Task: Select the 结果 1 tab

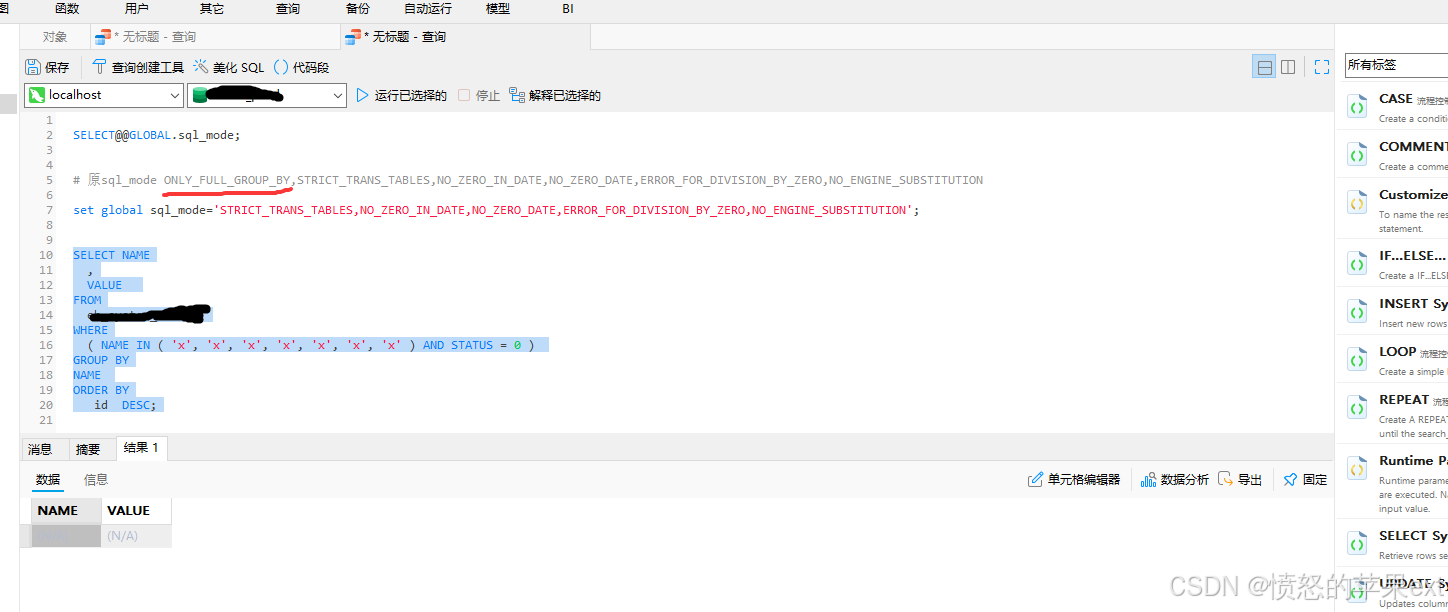Action: point(141,448)
